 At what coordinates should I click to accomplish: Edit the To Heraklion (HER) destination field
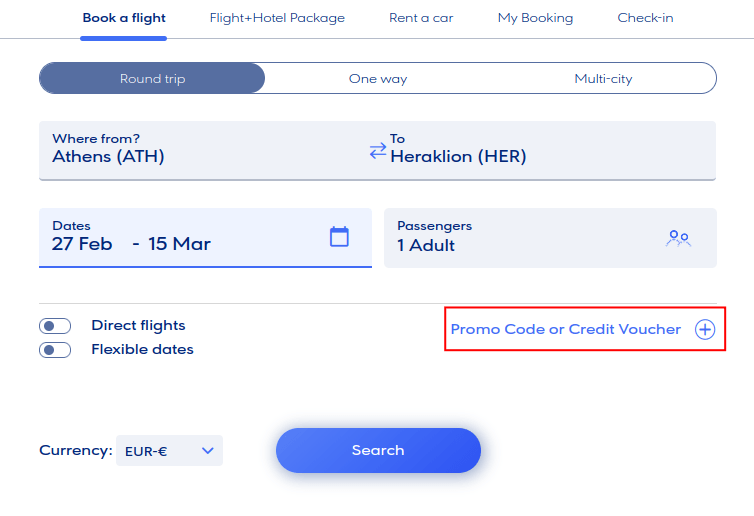540,149
